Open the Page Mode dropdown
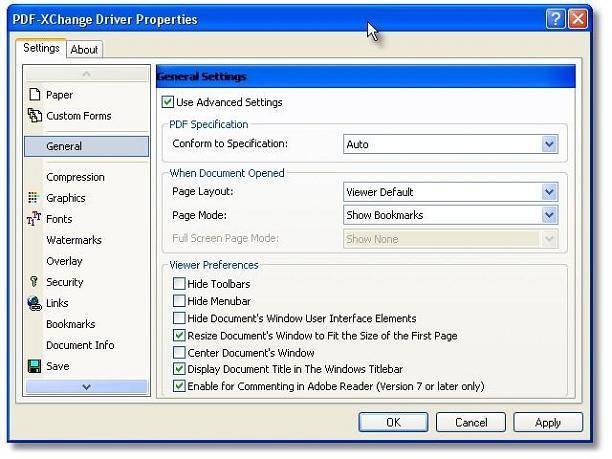 point(450,215)
